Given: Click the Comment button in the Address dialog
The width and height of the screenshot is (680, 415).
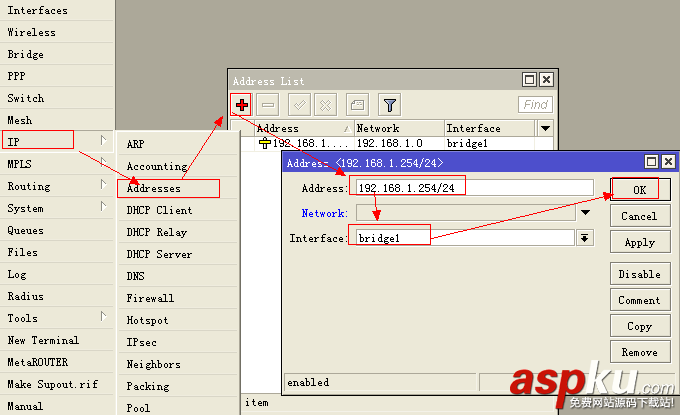Looking at the screenshot, I should click(x=640, y=300).
